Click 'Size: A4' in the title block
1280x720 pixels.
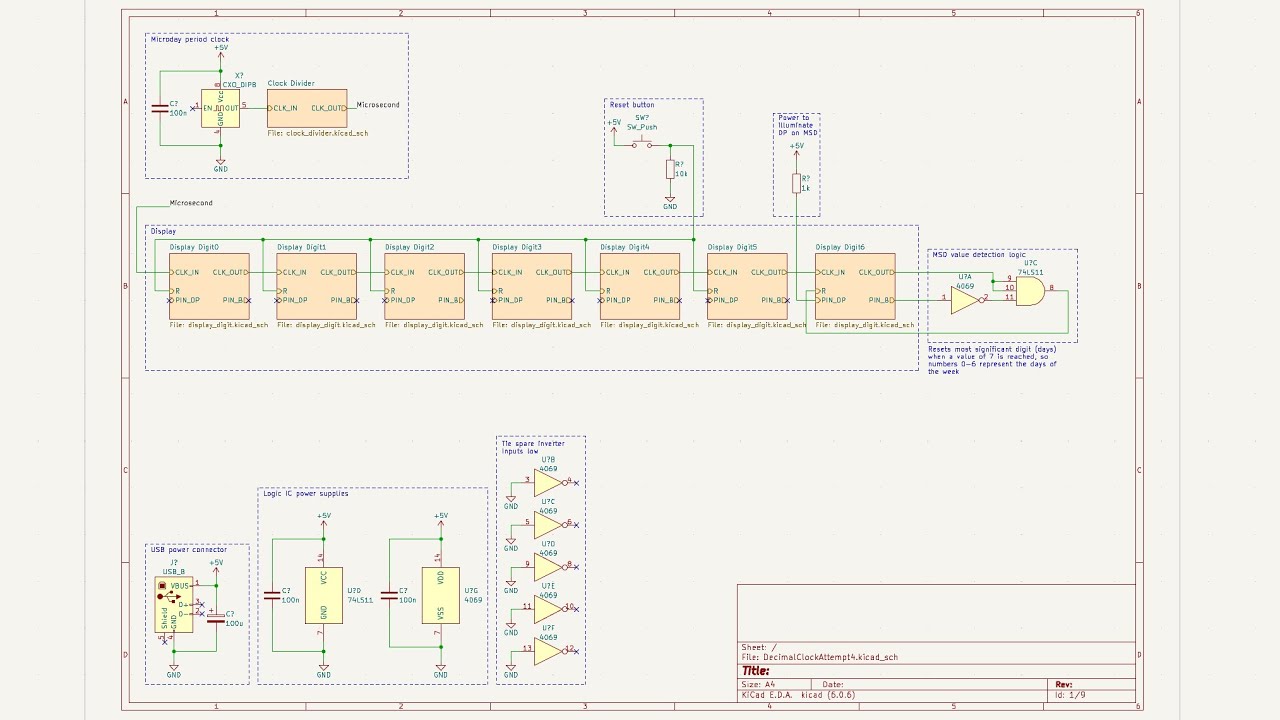point(758,684)
